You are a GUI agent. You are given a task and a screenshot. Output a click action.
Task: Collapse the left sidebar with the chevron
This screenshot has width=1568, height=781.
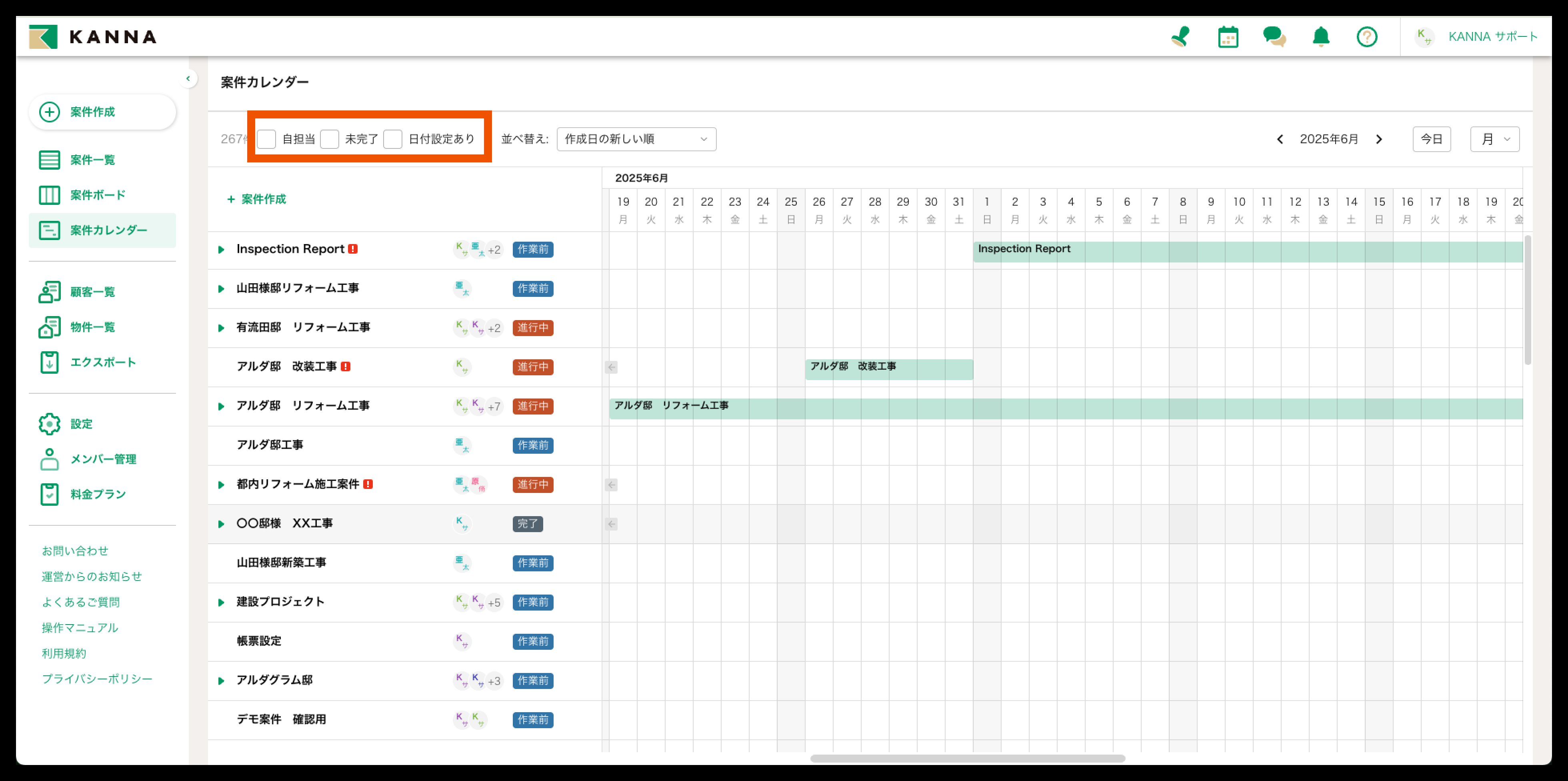[x=188, y=78]
